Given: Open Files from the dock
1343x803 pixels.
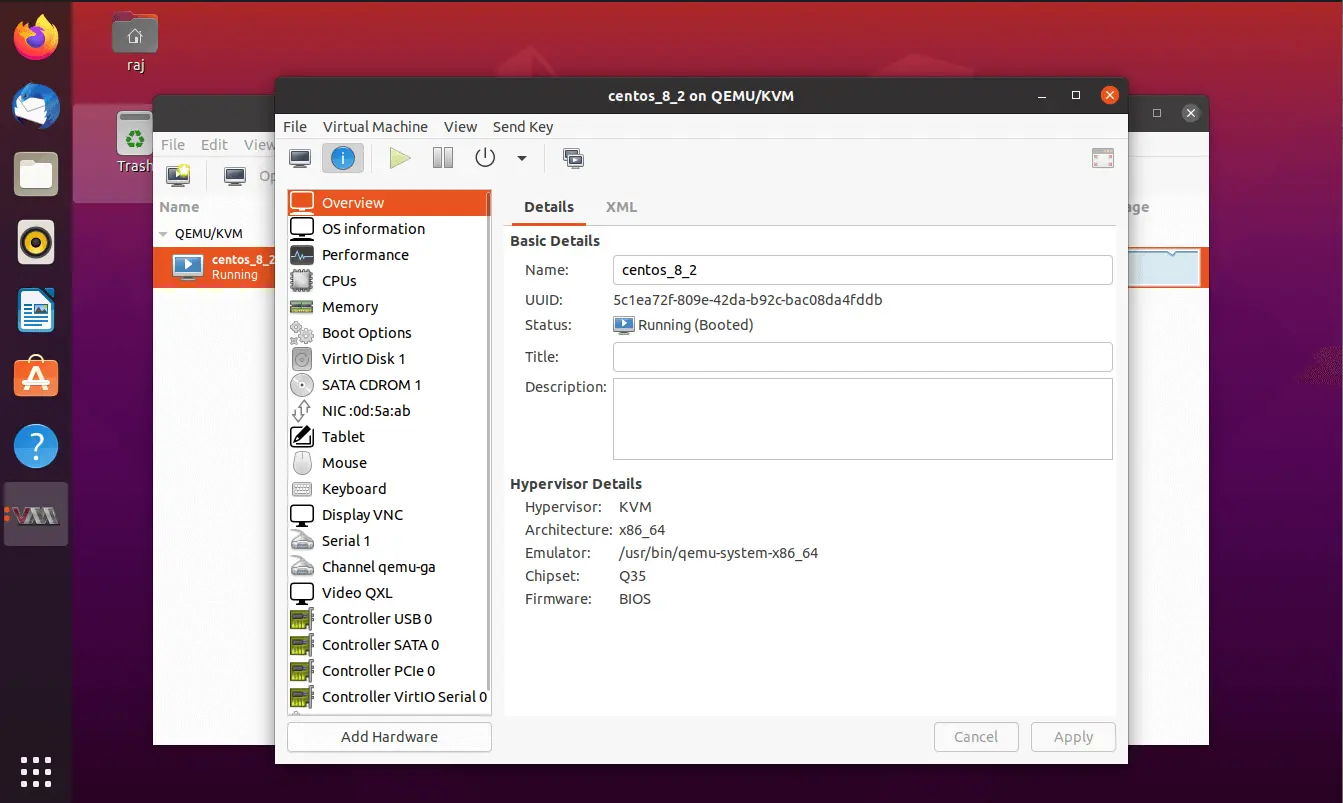Looking at the screenshot, I should 36,175.
